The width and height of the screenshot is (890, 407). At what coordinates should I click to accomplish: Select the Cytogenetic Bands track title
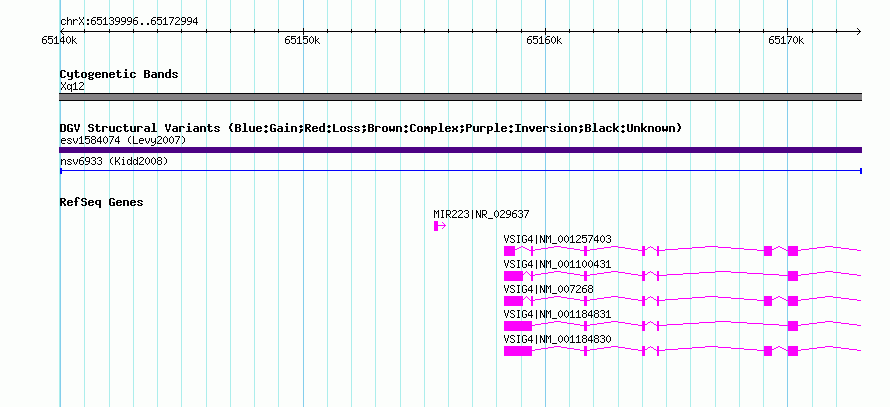point(119,74)
